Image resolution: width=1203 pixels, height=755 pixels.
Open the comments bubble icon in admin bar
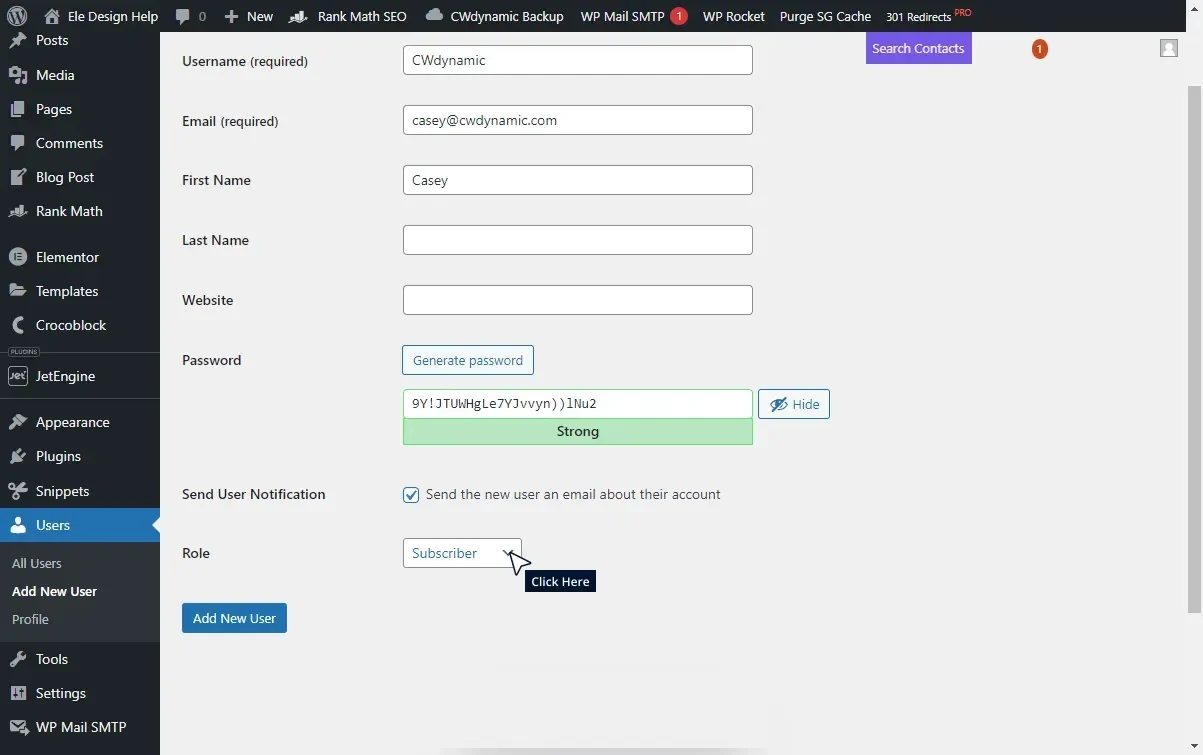[x=182, y=16]
